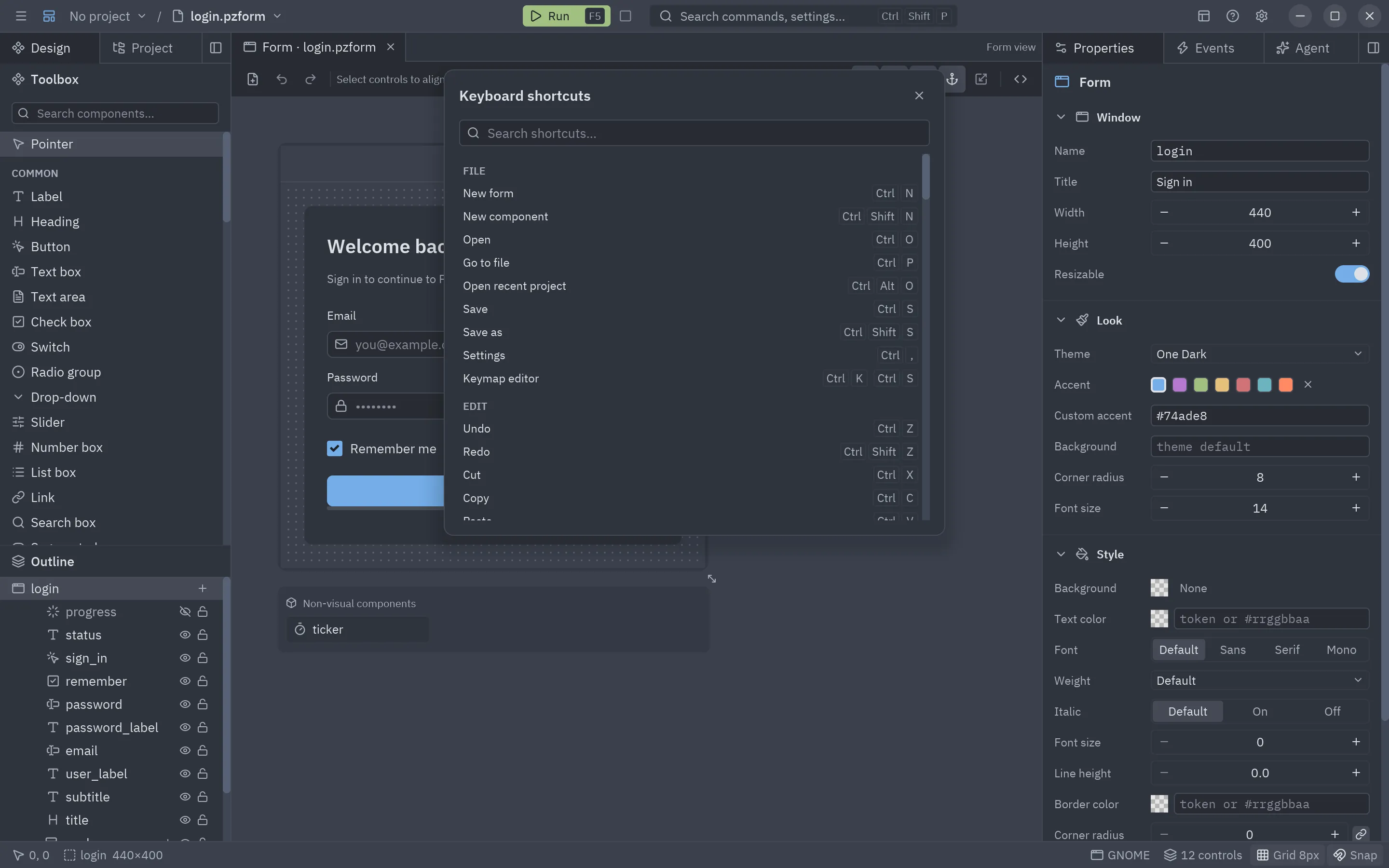Switch to the Agent tab
The height and width of the screenshot is (868, 1389).
click(1311, 48)
